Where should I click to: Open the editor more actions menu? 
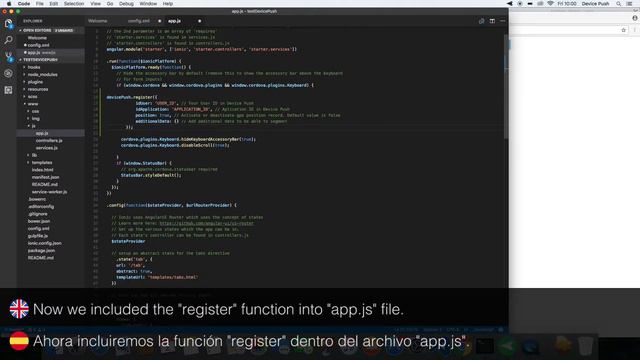pyautogui.click(x=502, y=21)
